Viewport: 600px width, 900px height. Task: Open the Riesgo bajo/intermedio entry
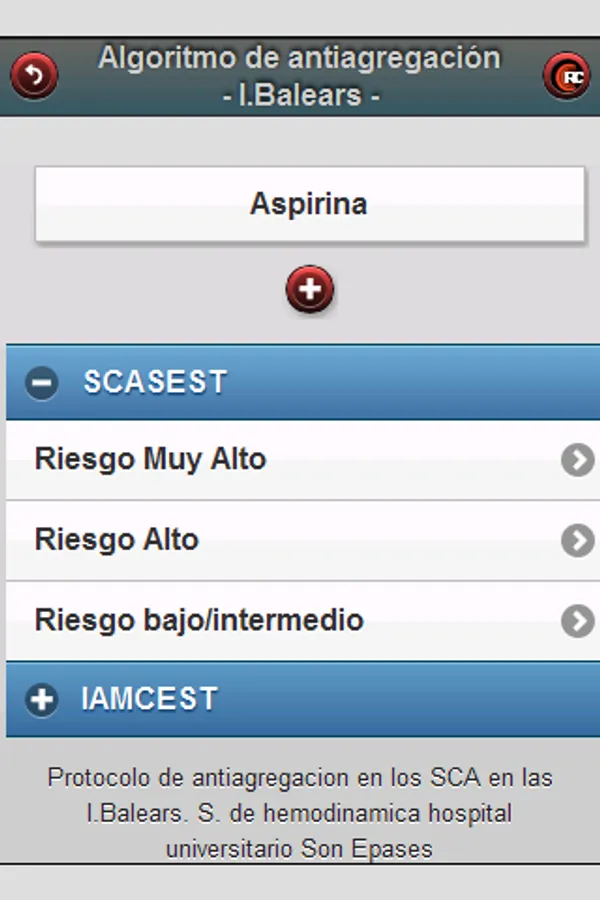pyautogui.click(x=199, y=620)
